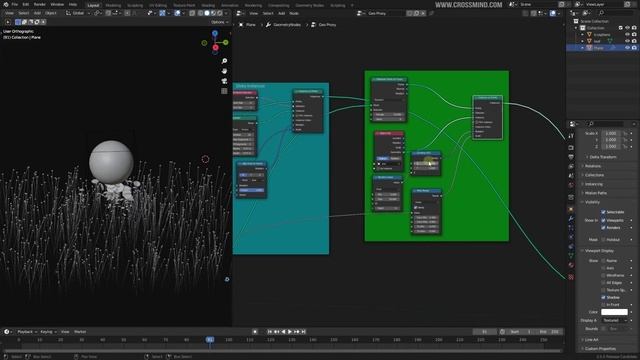Toggle the Holdout mask checkbox

coord(603,240)
